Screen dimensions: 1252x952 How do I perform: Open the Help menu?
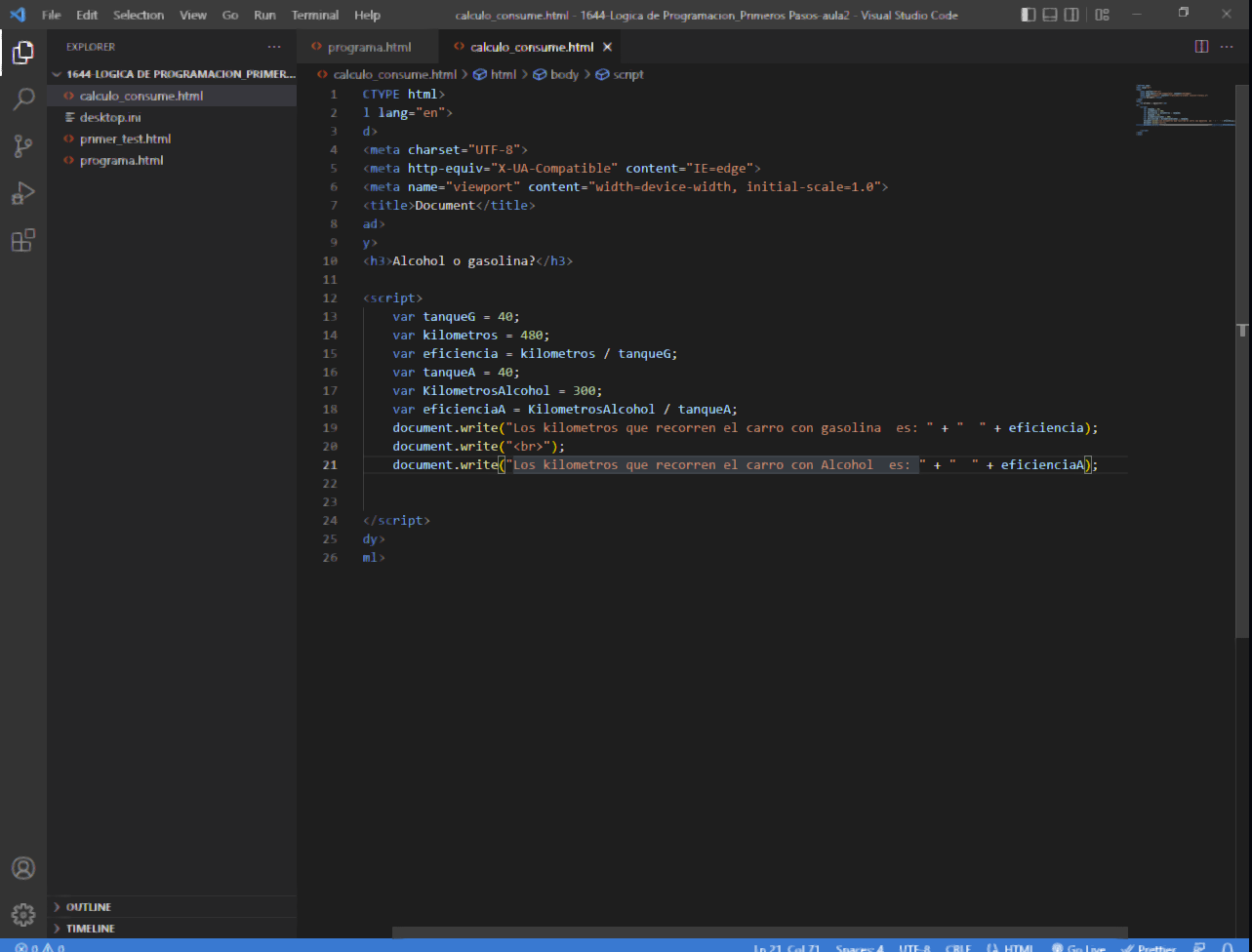(x=367, y=15)
